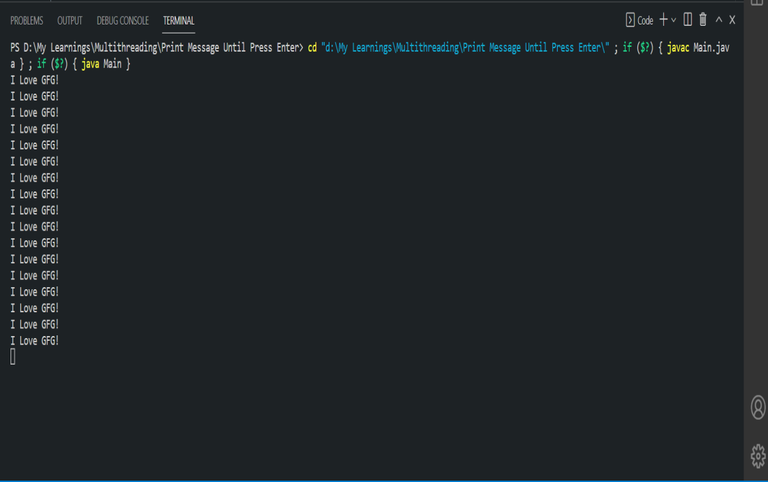The width and height of the screenshot is (768, 482).
Task: Open the Manage gear icon
Action: 757,456
